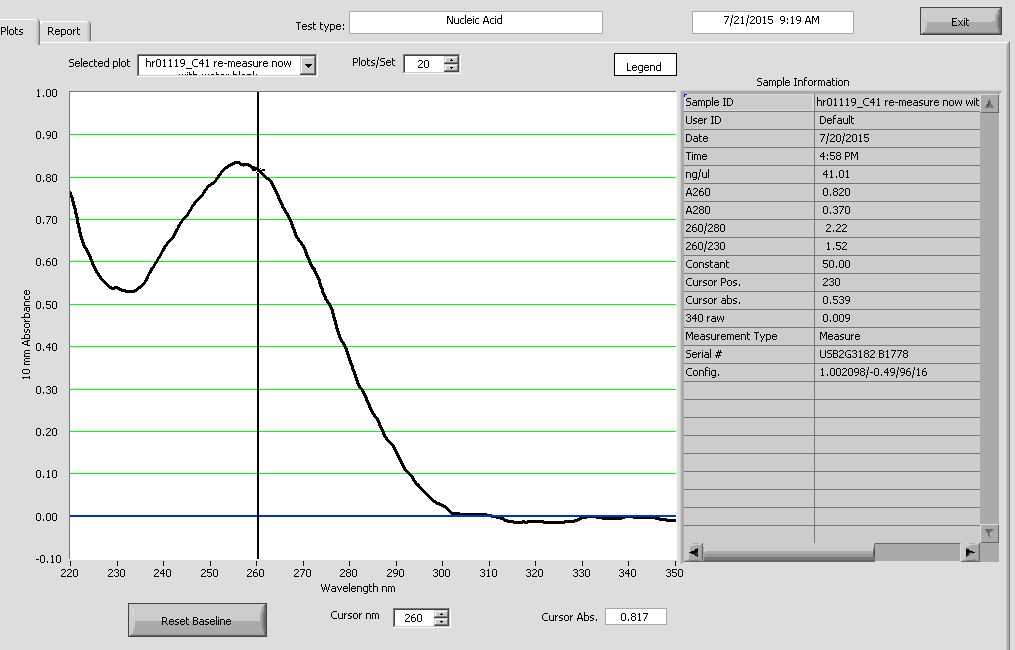Open the Selected plot dropdown
1015x650 pixels.
pyautogui.click(x=308, y=65)
